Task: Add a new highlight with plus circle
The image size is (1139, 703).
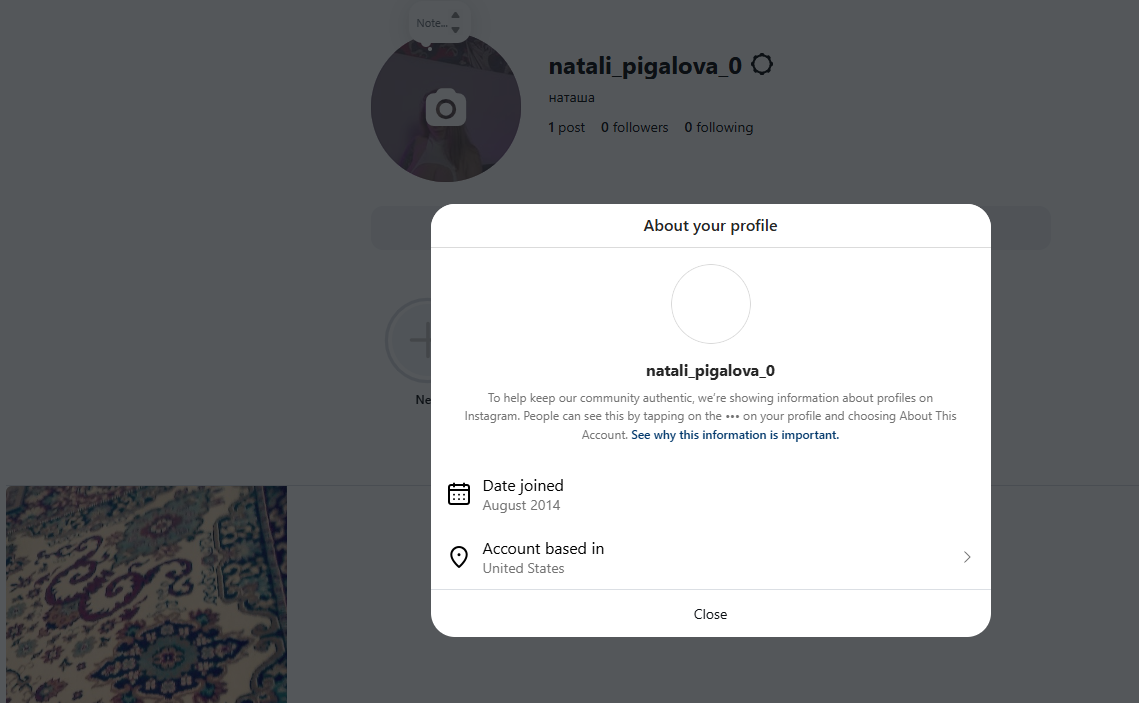Action: pos(409,340)
